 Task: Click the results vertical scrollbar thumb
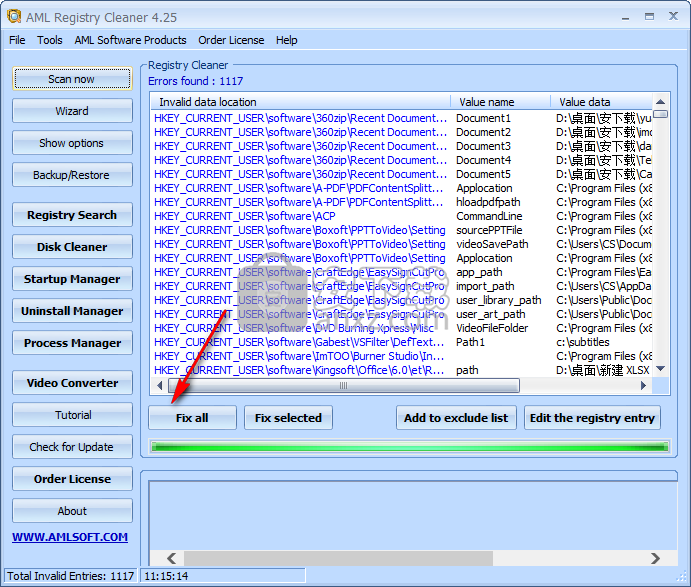coord(660,114)
